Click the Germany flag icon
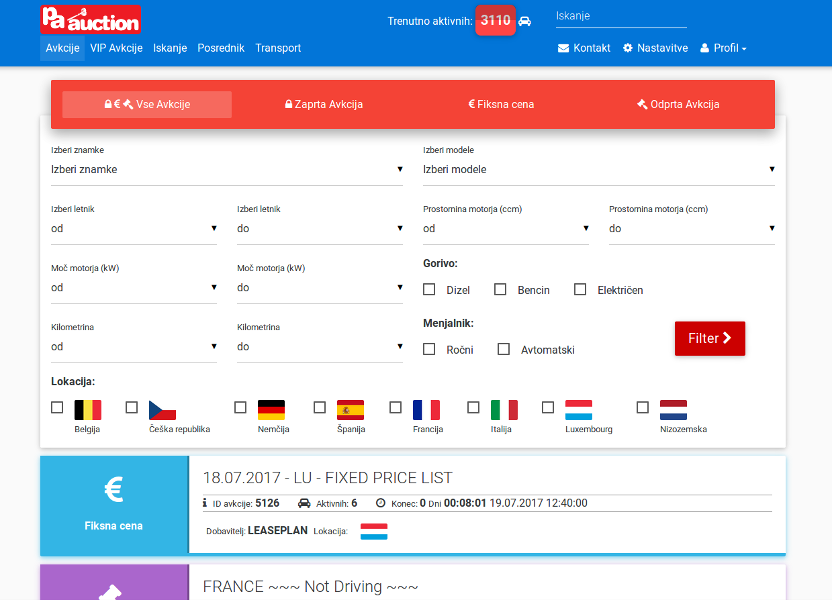832x600 pixels. [x=271, y=409]
